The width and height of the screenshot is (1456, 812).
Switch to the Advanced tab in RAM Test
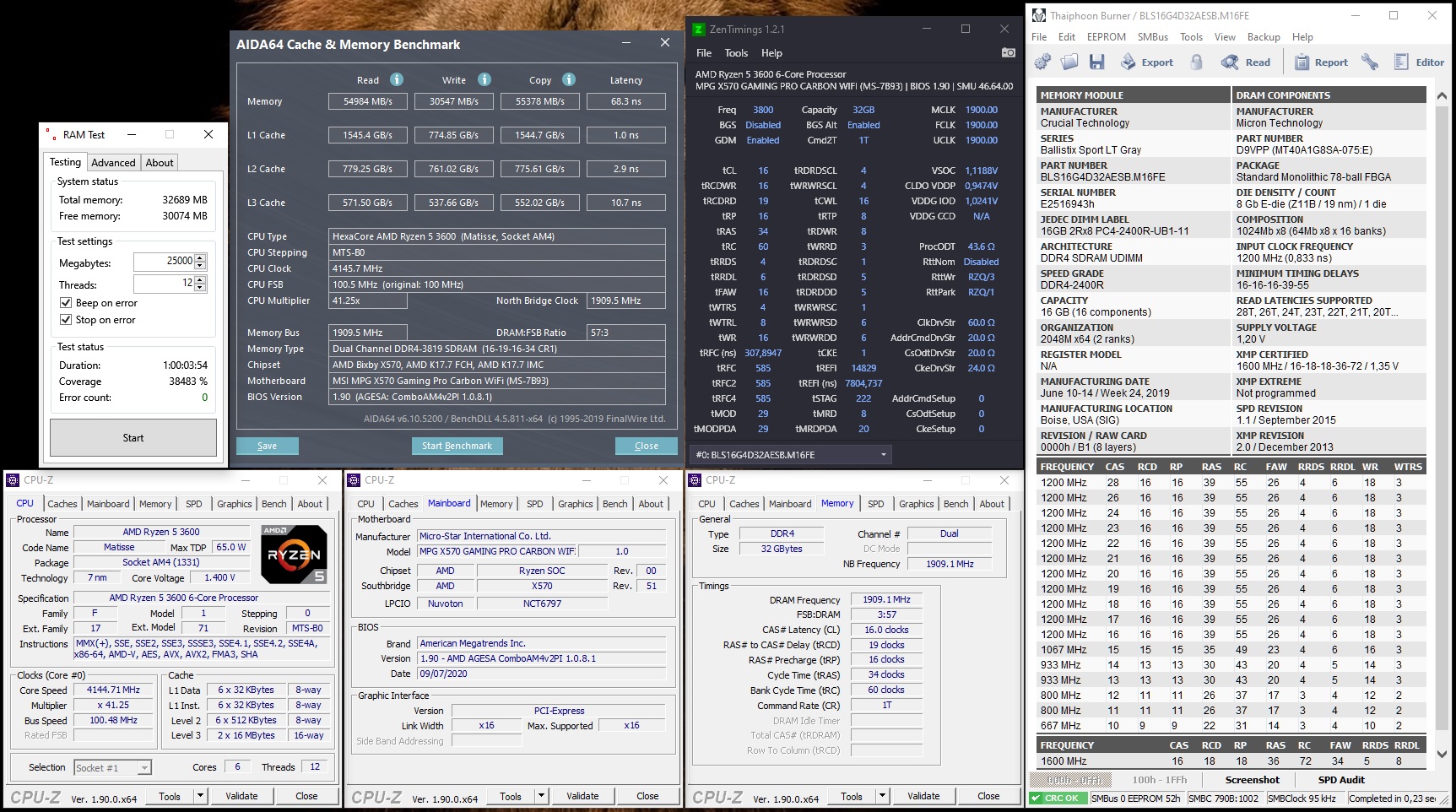coord(113,163)
